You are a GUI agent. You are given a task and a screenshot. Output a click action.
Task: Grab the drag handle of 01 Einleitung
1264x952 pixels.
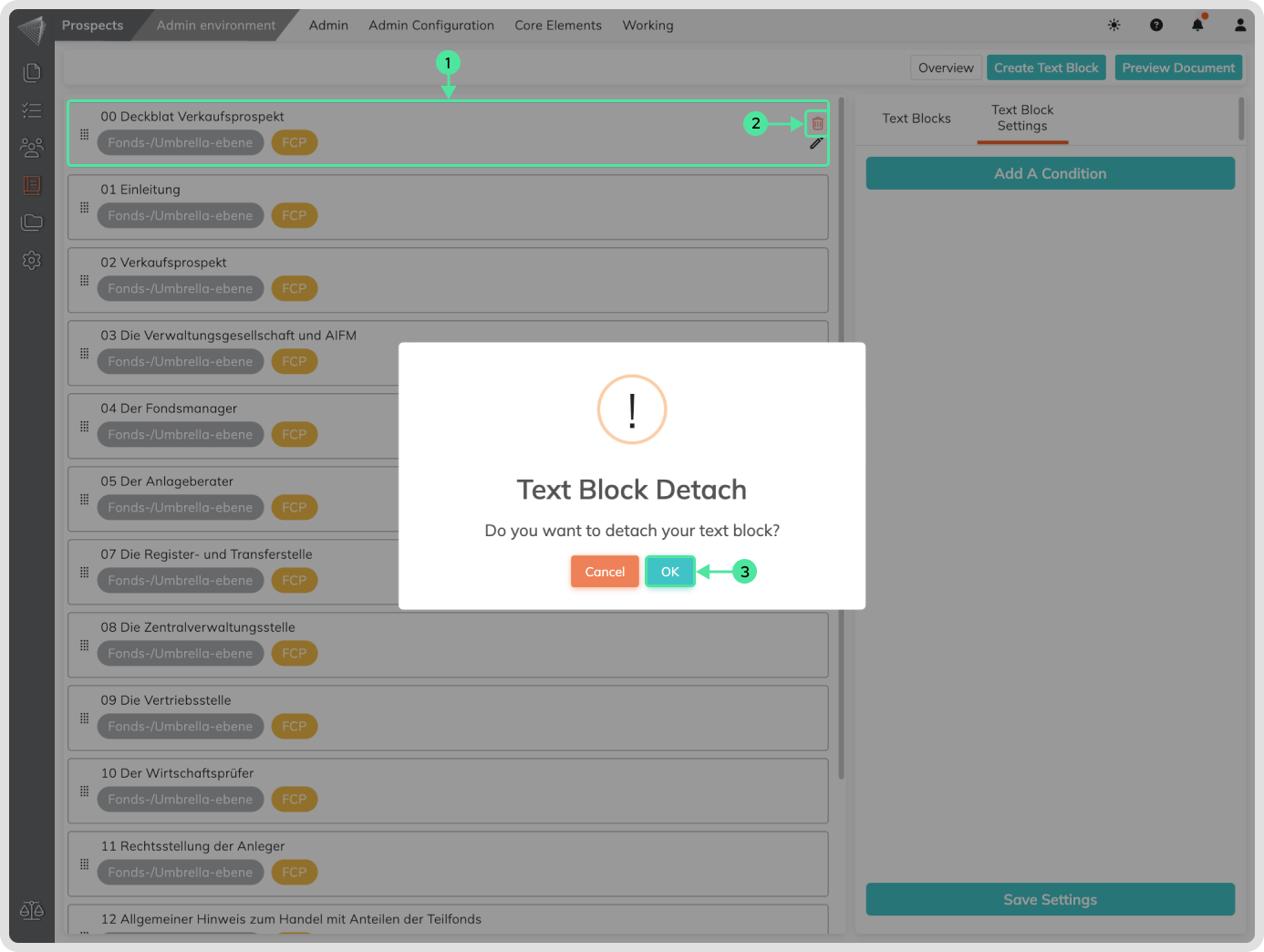click(85, 208)
